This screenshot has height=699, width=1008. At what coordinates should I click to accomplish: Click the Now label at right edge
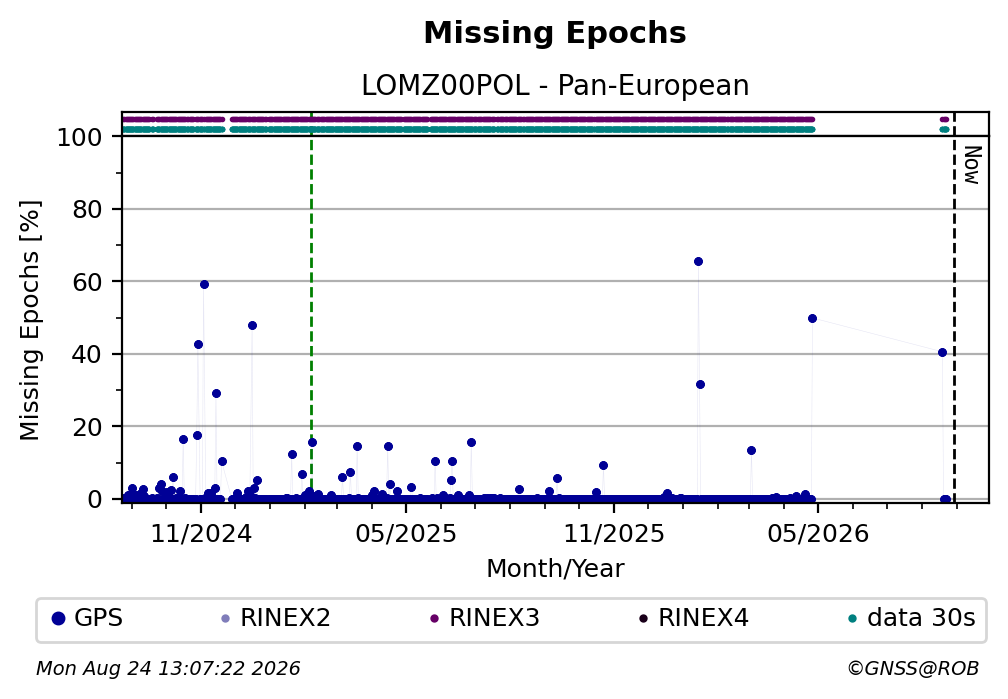pyautogui.click(x=972, y=165)
